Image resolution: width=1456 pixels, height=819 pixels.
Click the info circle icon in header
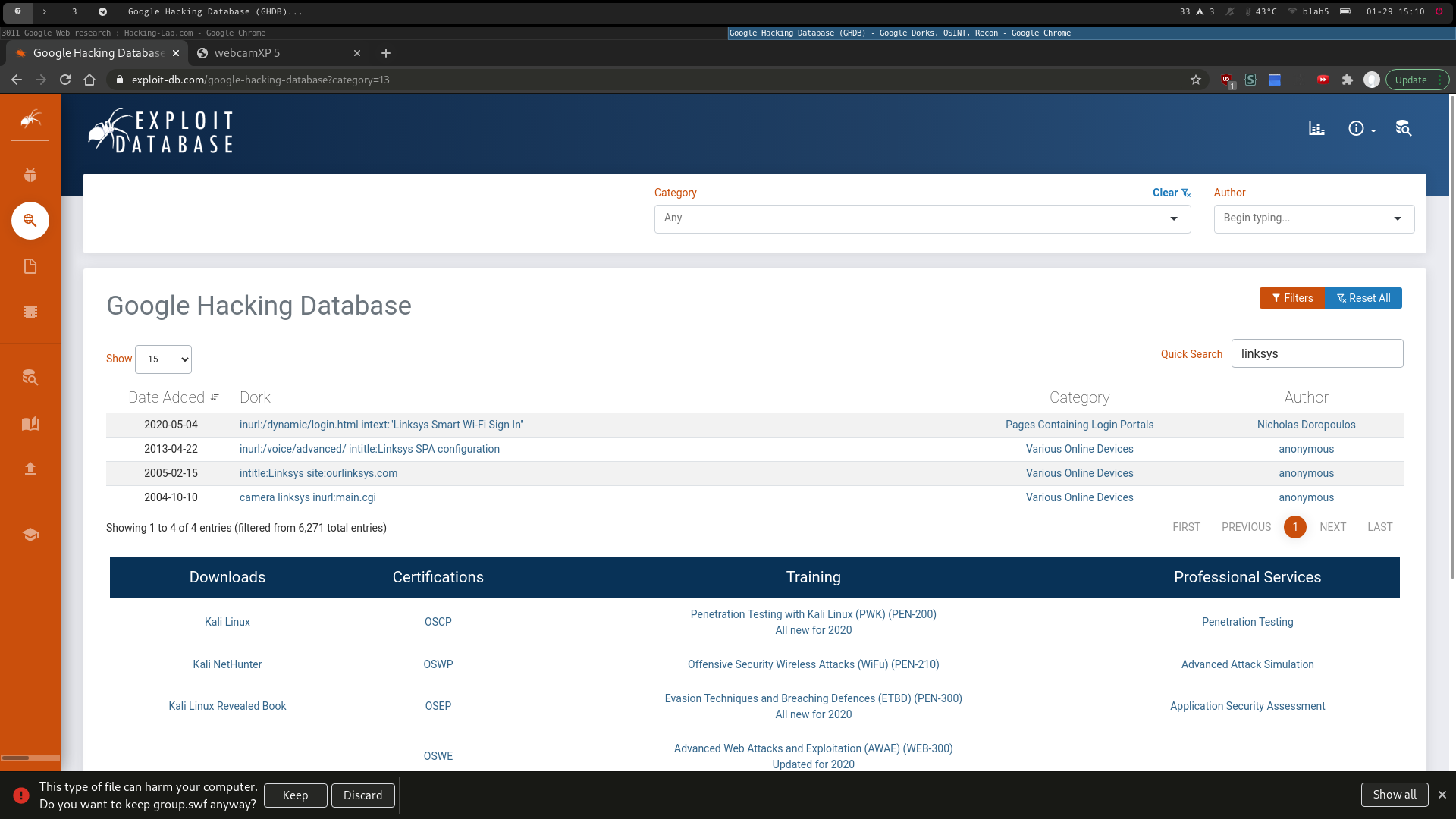click(x=1356, y=129)
